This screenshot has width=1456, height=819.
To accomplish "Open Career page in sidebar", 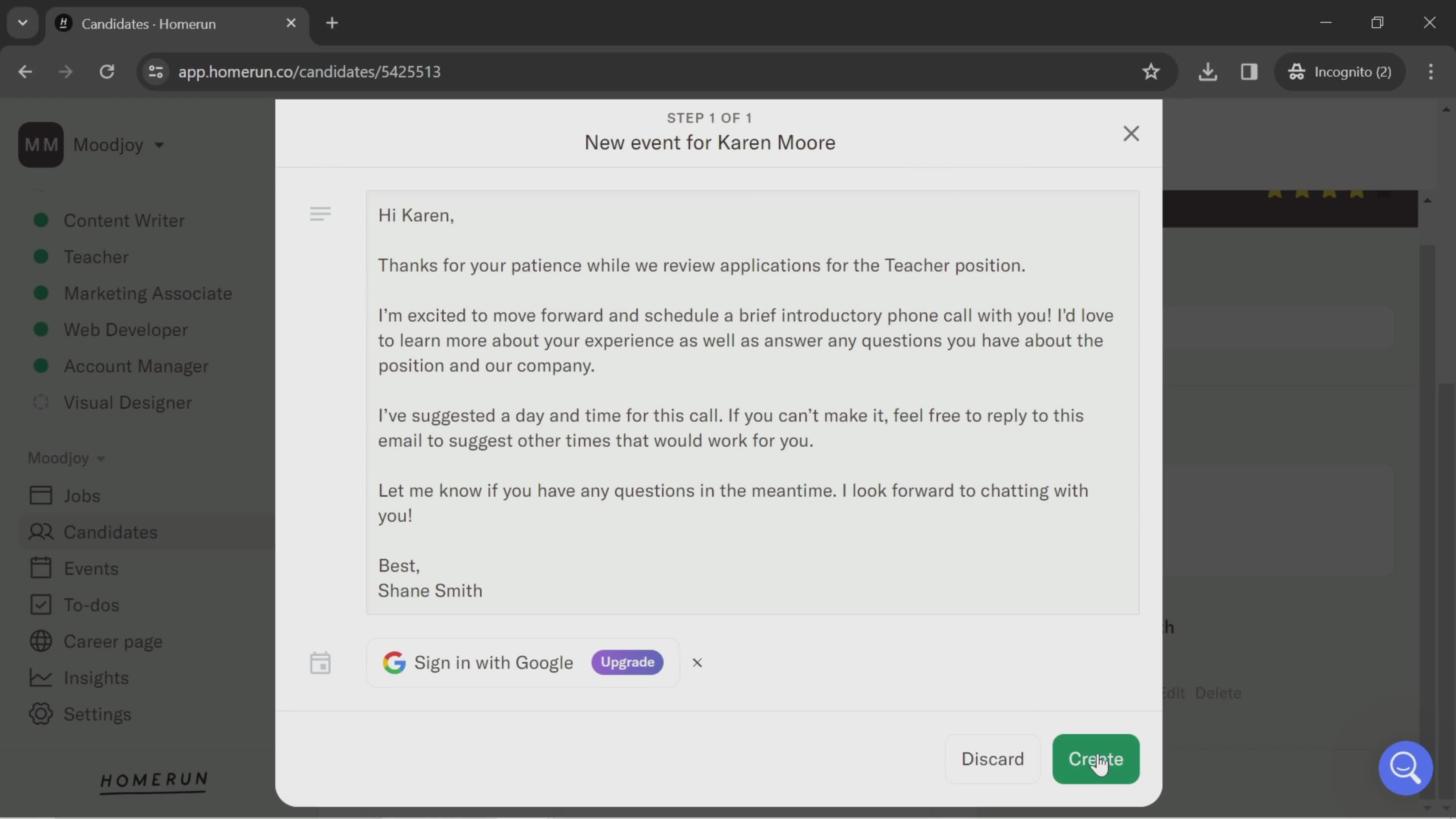I will (113, 642).
